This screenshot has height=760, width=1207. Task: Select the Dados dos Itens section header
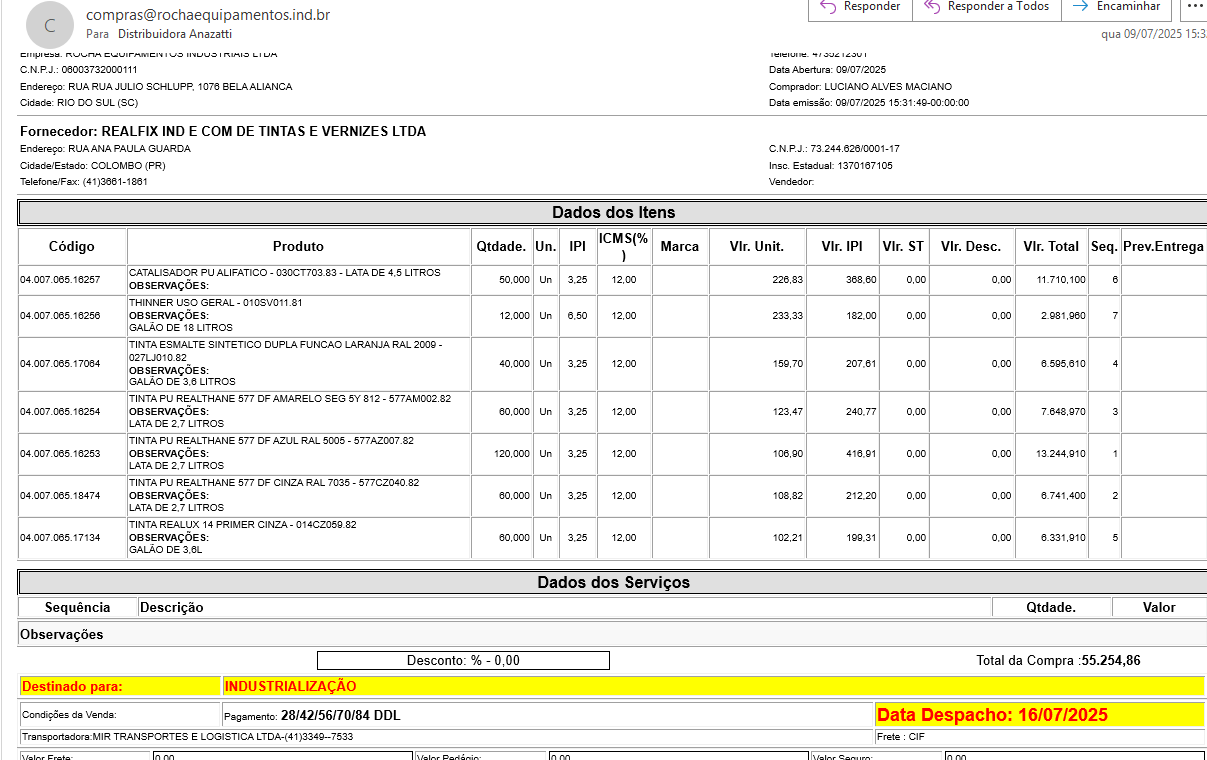tap(613, 212)
